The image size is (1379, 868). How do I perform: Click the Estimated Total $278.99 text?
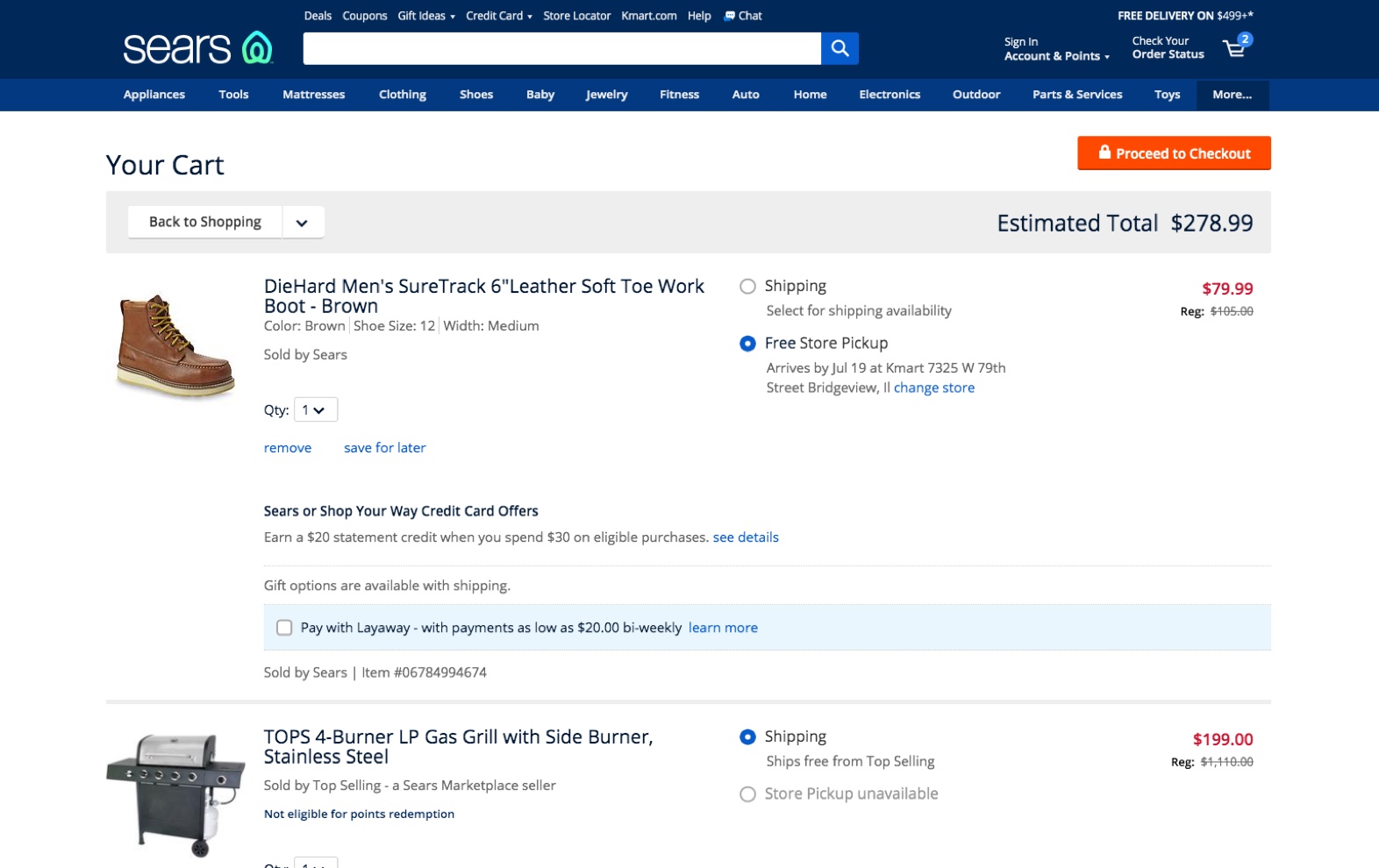click(x=1125, y=224)
